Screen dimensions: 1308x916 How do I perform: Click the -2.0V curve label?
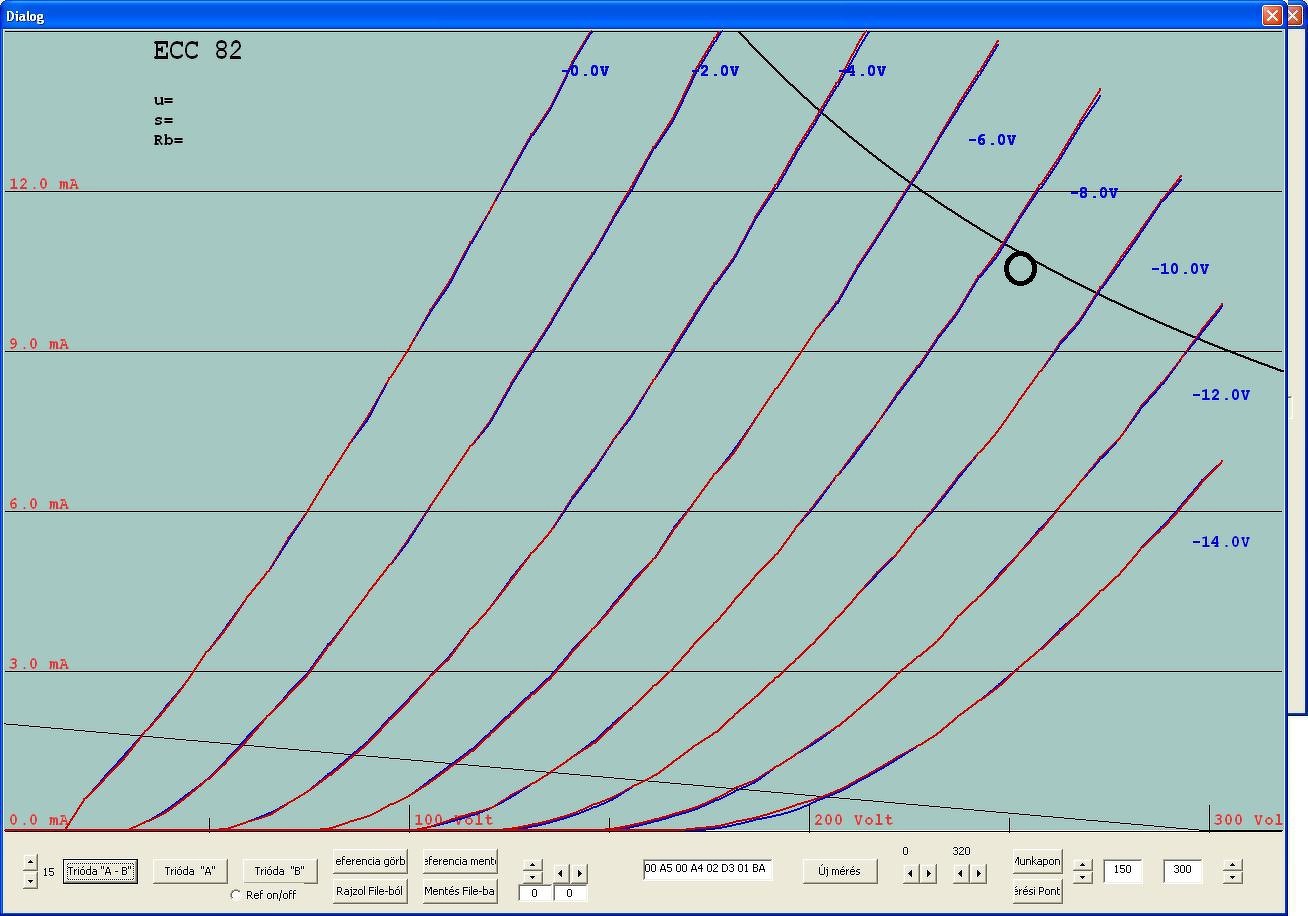pyautogui.click(x=715, y=71)
